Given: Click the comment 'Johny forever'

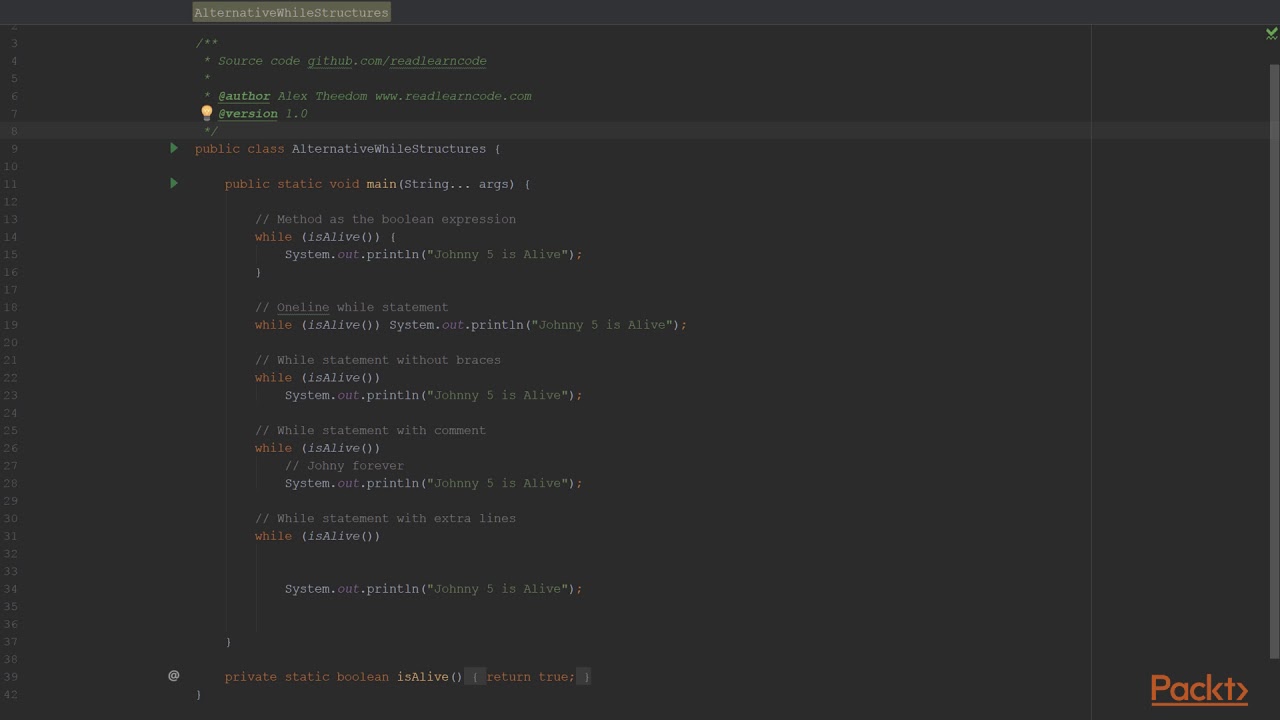Looking at the screenshot, I should coord(344,466).
